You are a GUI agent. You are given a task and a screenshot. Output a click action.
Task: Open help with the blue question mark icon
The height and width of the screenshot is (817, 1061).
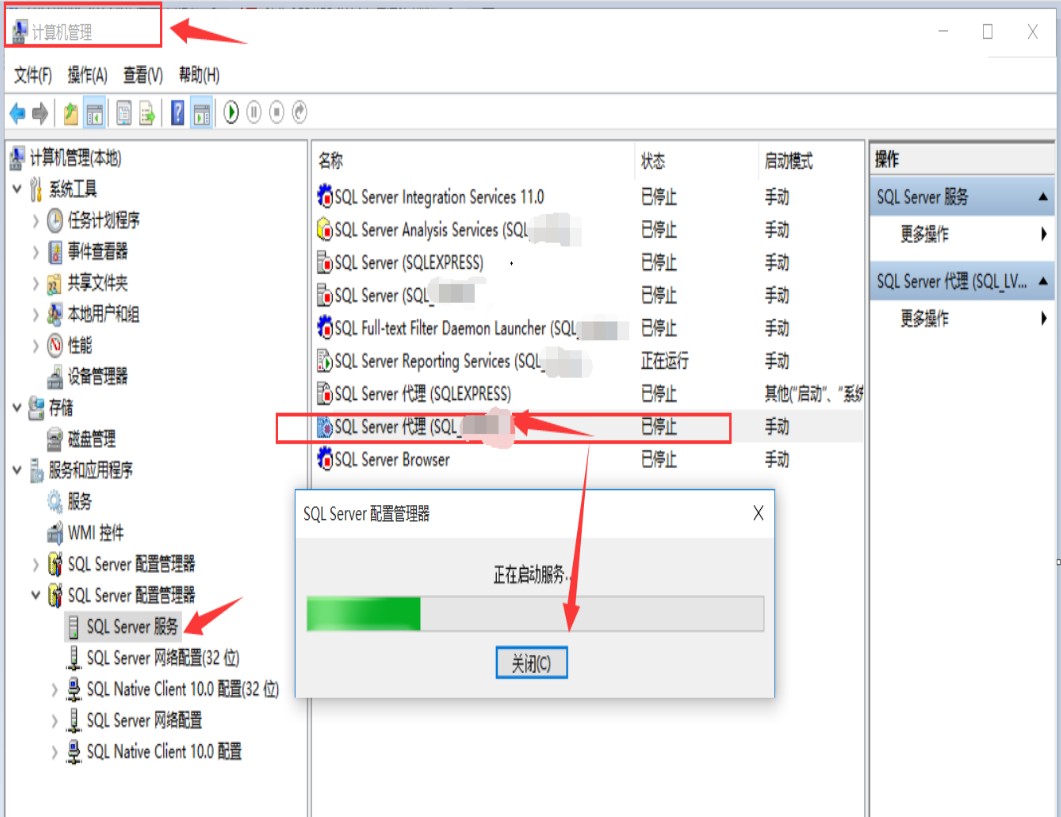pos(177,113)
